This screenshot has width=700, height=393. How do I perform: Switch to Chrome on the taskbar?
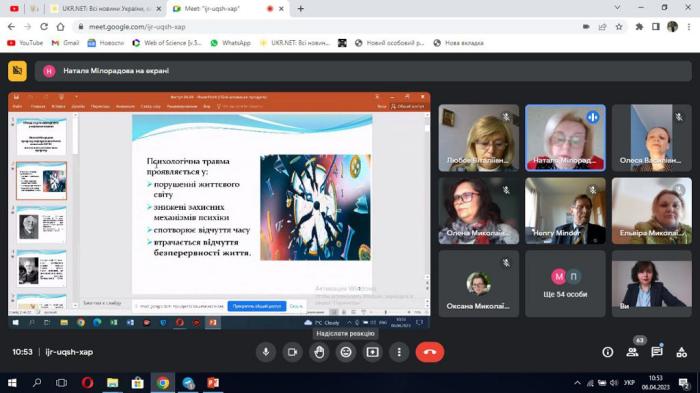[163, 383]
